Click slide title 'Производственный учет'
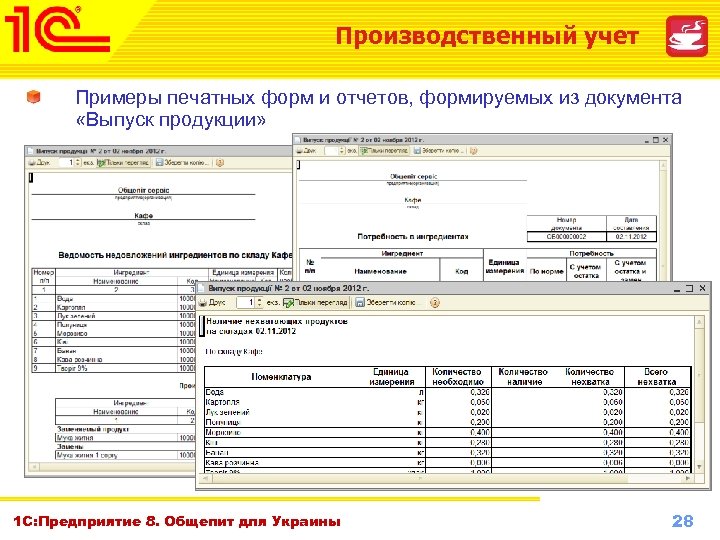The height and width of the screenshot is (540, 720). pyautogui.click(x=487, y=36)
